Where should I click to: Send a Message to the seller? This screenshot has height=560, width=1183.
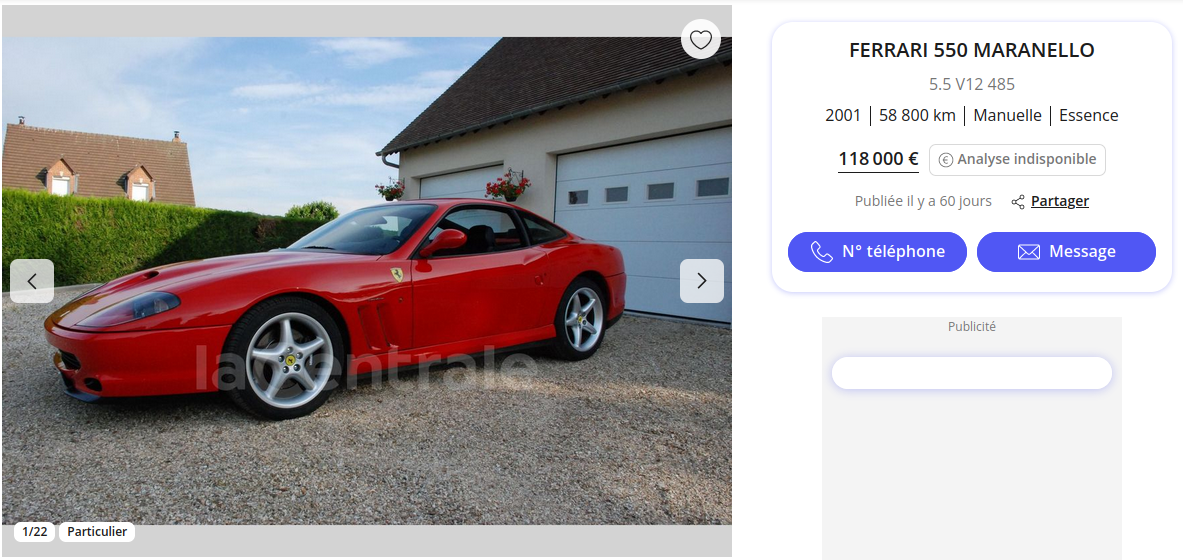point(1066,252)
